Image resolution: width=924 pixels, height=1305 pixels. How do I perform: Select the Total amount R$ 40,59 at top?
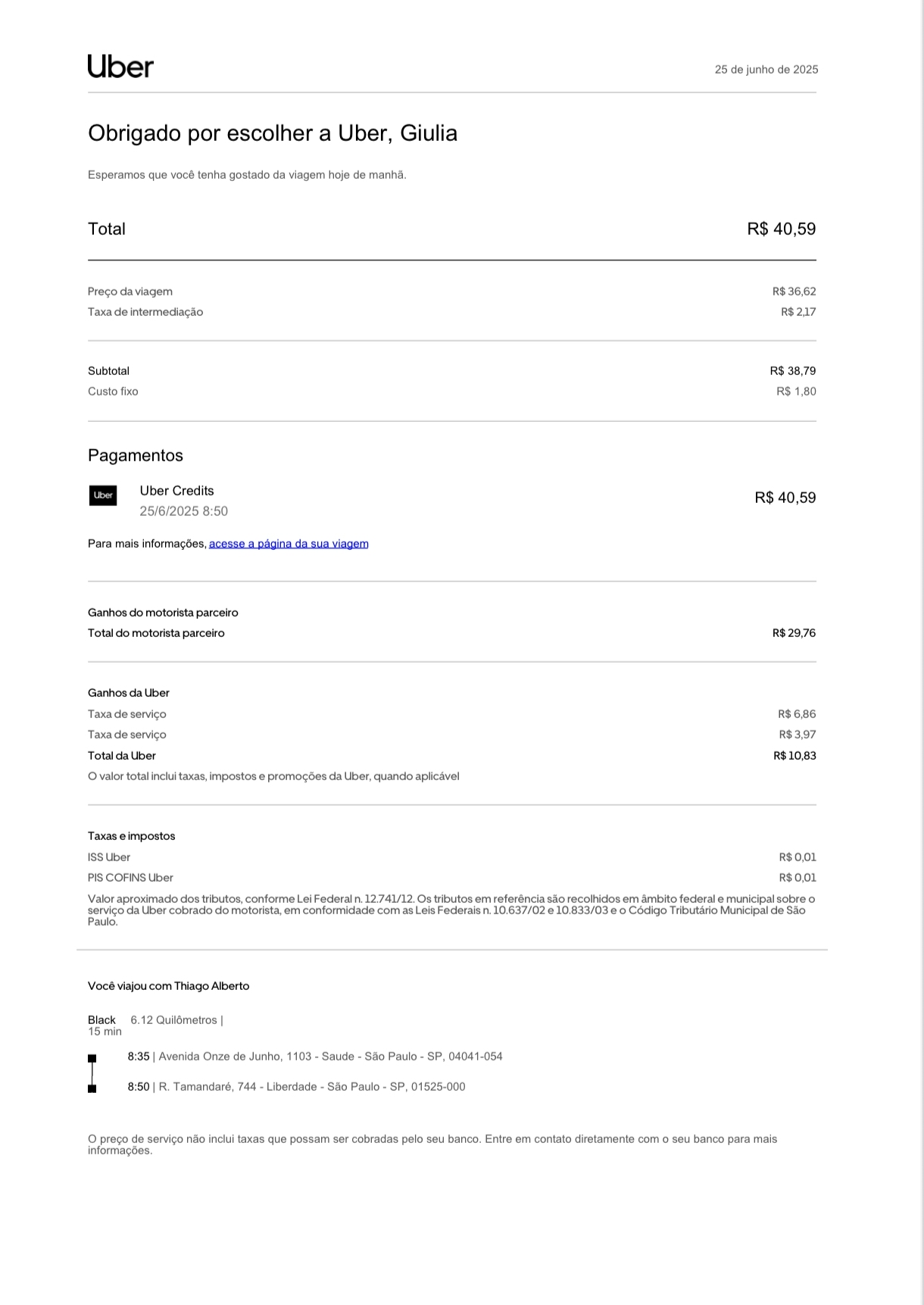(781, 229)
